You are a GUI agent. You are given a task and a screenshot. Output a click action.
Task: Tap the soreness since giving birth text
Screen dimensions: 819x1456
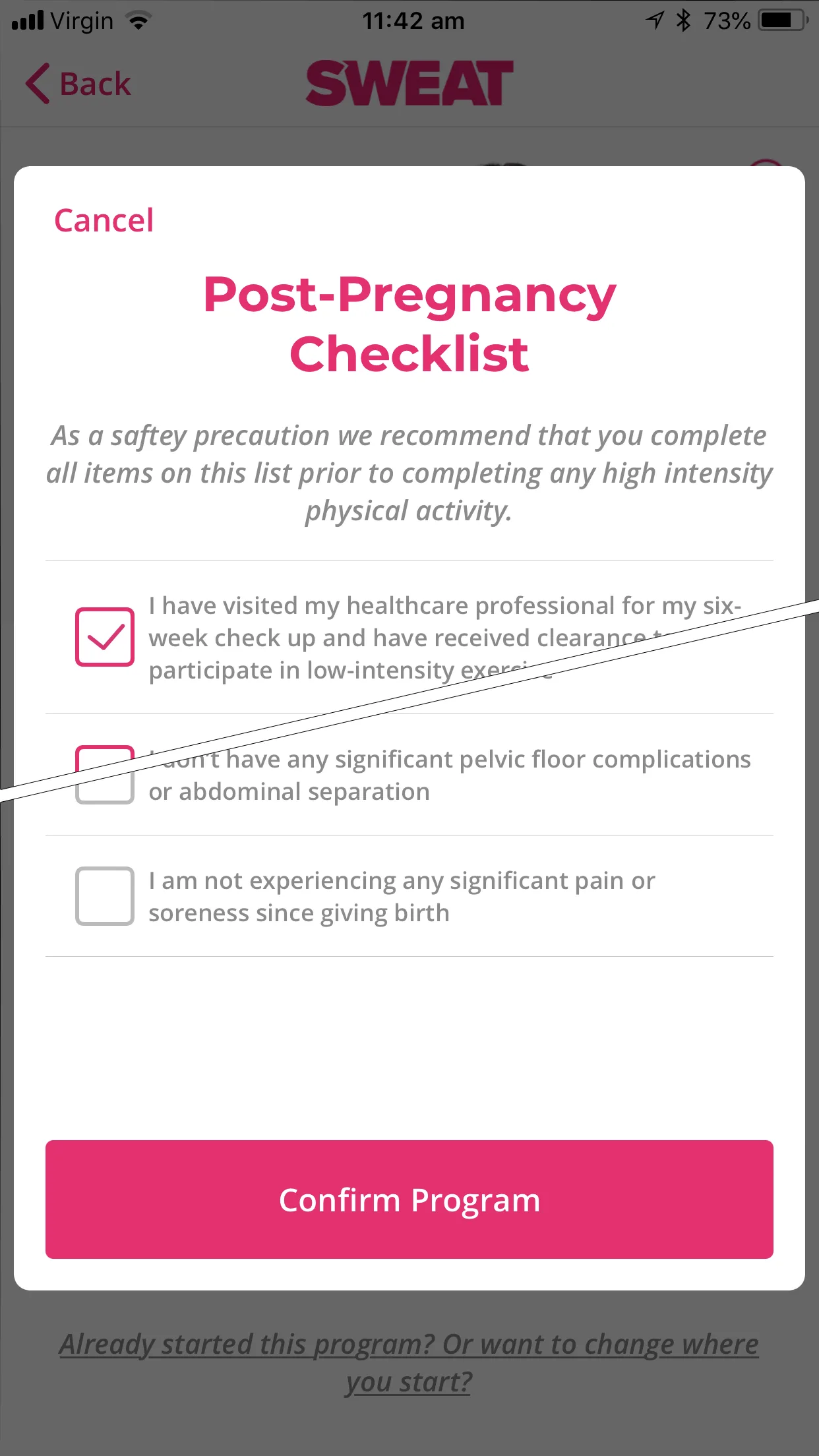tap(401, 897)
